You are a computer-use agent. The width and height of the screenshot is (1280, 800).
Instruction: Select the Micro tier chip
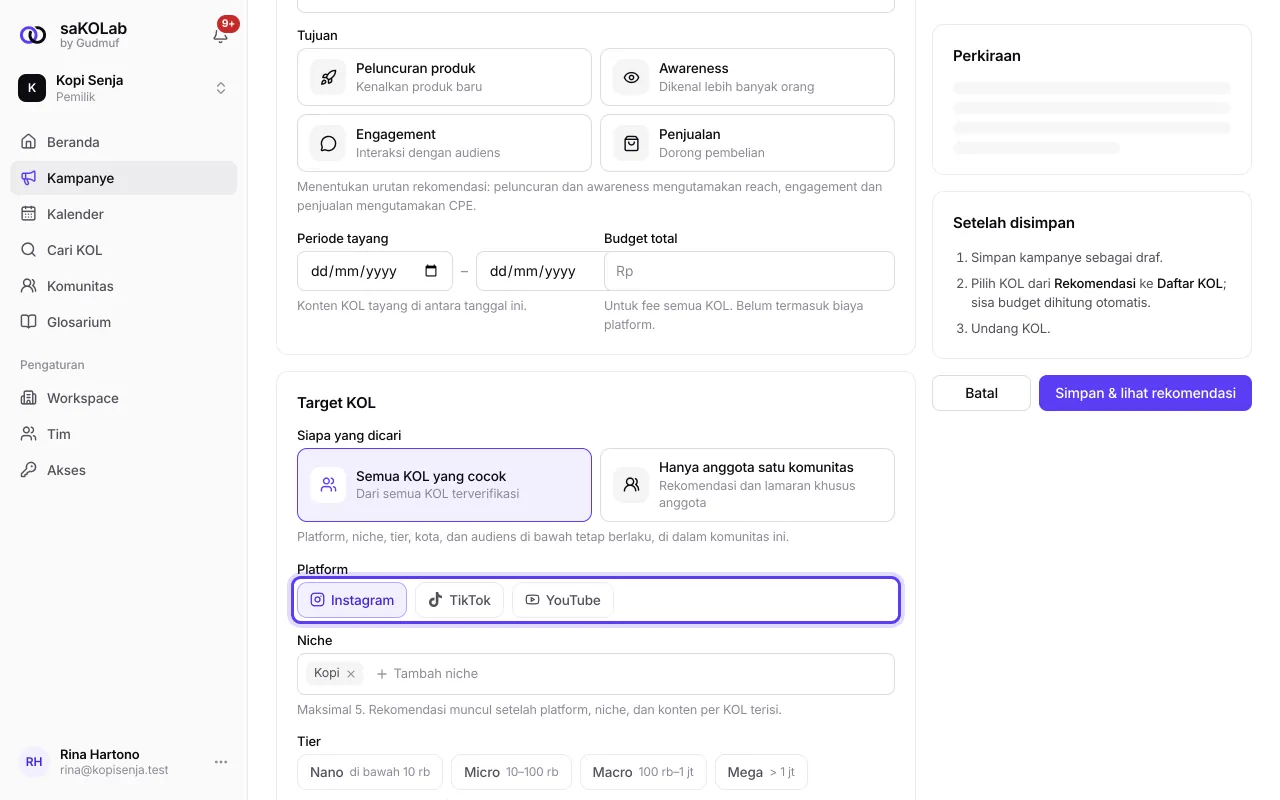coord(511,772)
